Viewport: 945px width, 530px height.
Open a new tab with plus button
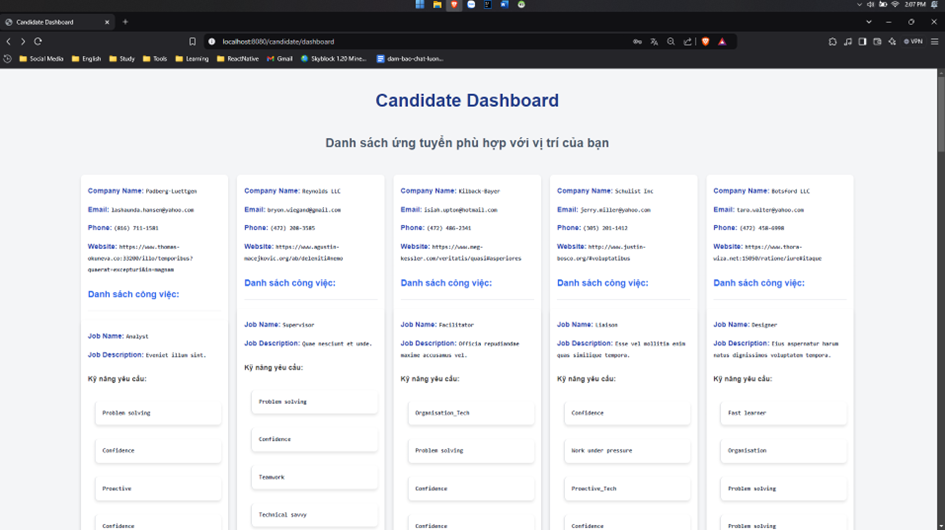(x=125, y=22)
